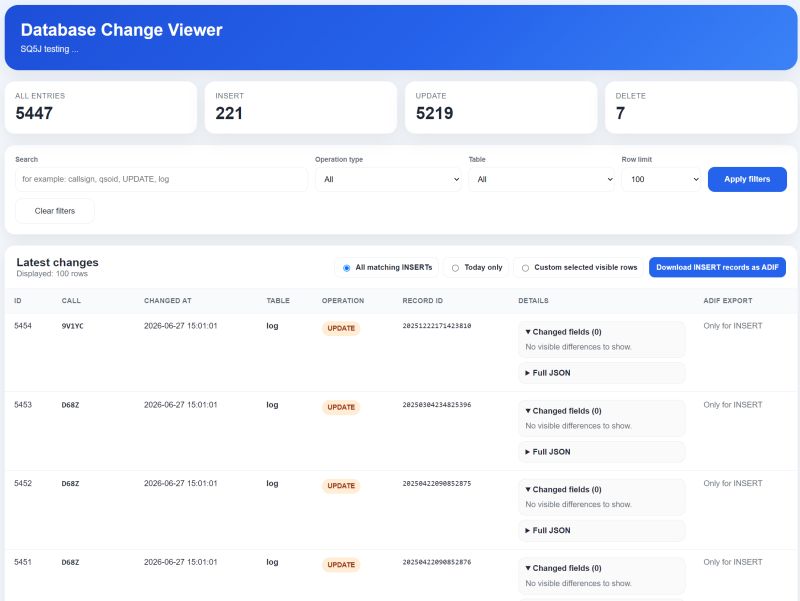The height and width of the screenshot is (601, 800).
Task: Open the Row limit dropdown
Action: click(x=661, y=179)
